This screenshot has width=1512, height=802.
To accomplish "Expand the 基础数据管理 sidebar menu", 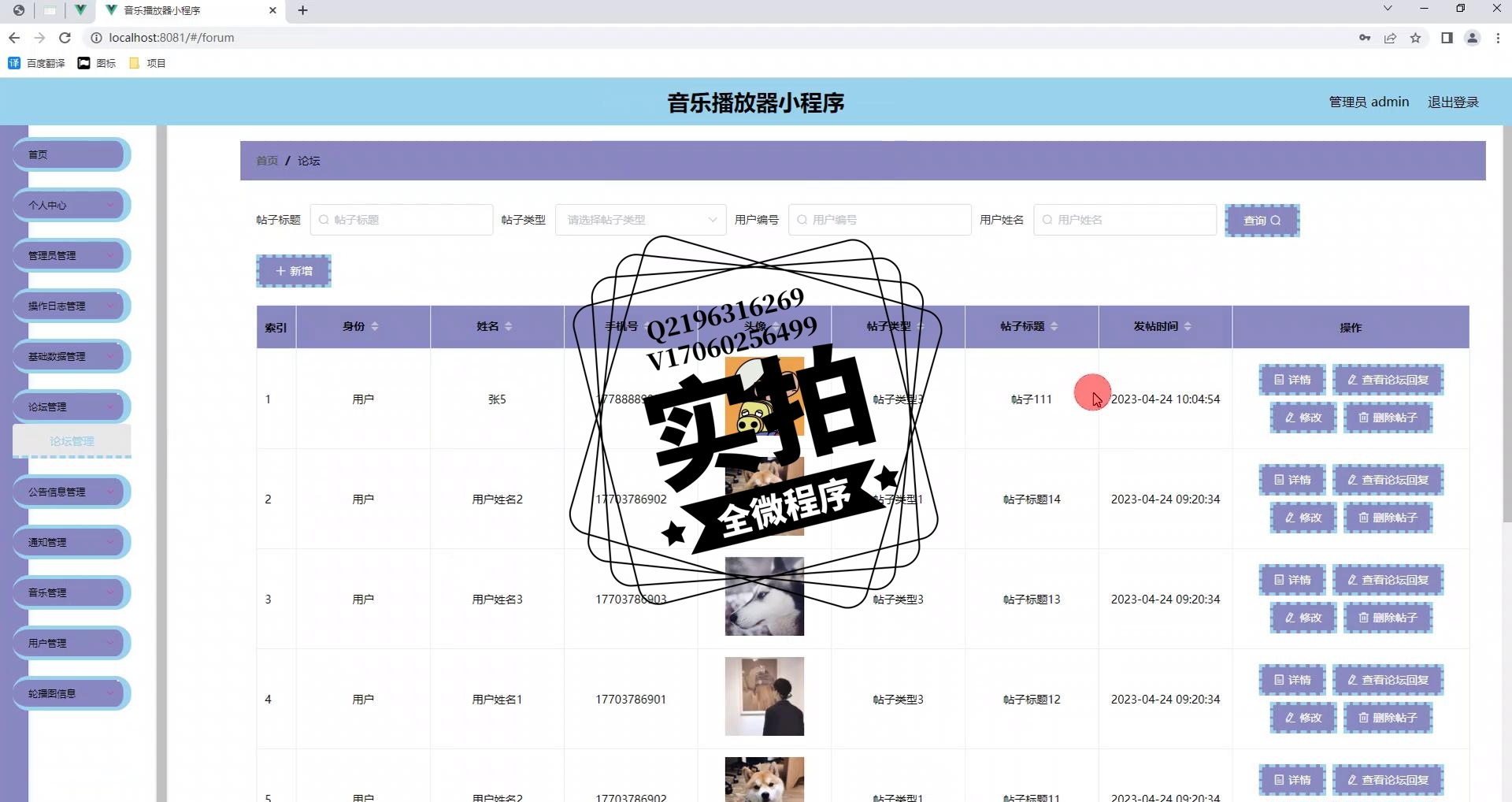I will click(71, 356).
